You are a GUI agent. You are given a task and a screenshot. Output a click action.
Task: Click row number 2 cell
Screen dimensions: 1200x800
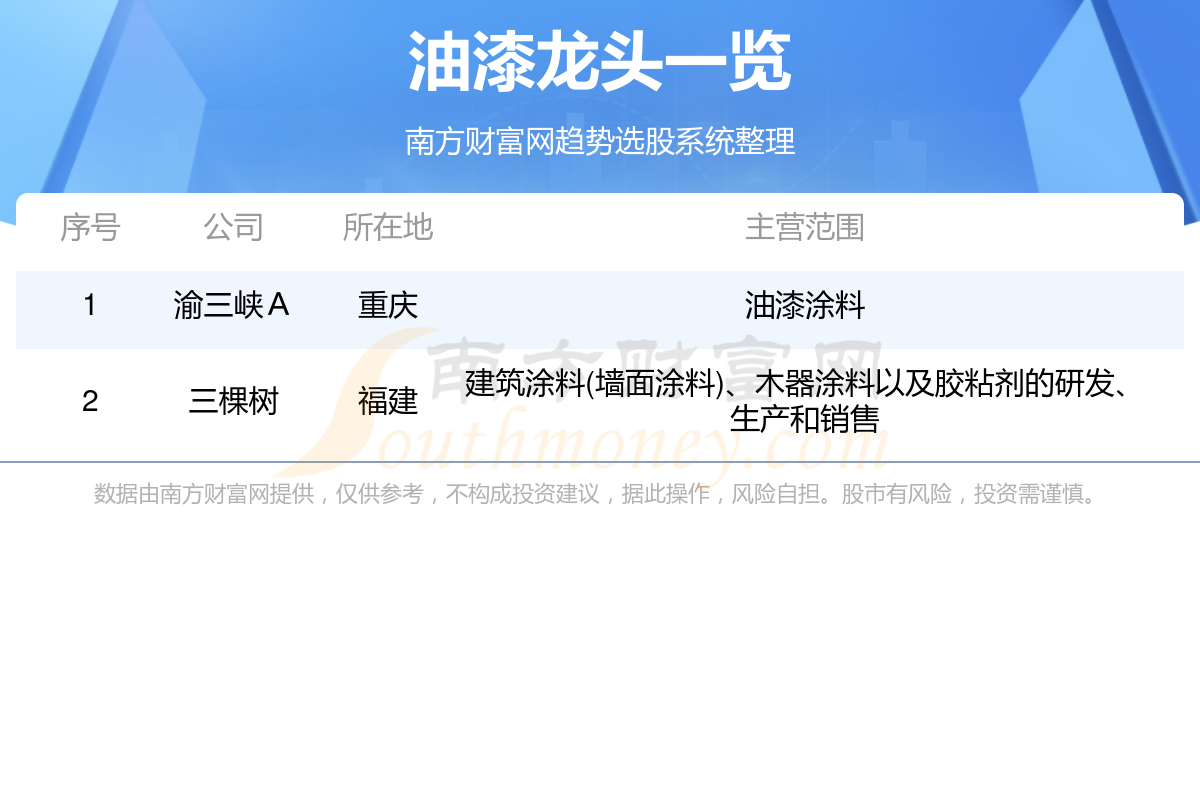90,401
